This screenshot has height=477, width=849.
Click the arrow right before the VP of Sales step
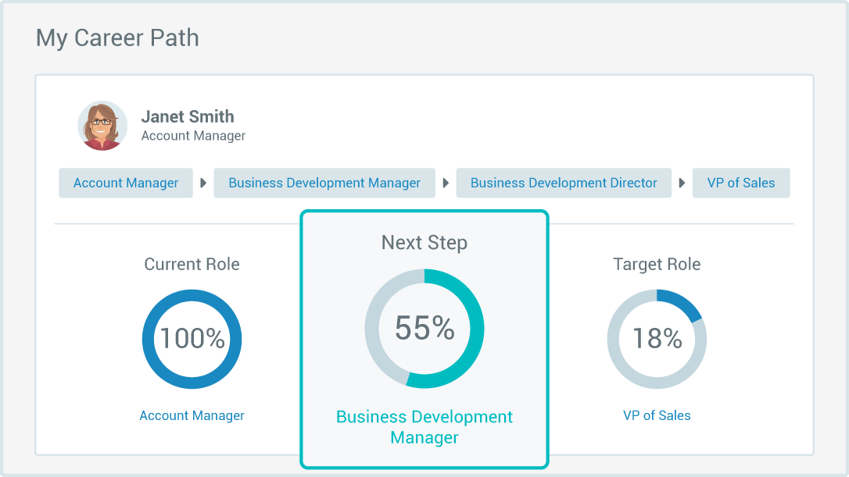point(682,183)
